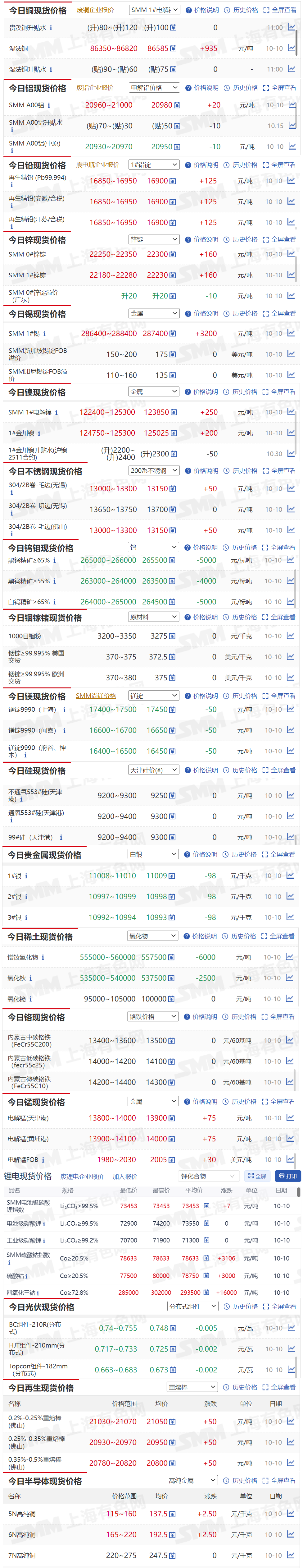Click the 全屏 button in lithium section
Viewport: 303px width, 1568px height.
(257, 1176)
